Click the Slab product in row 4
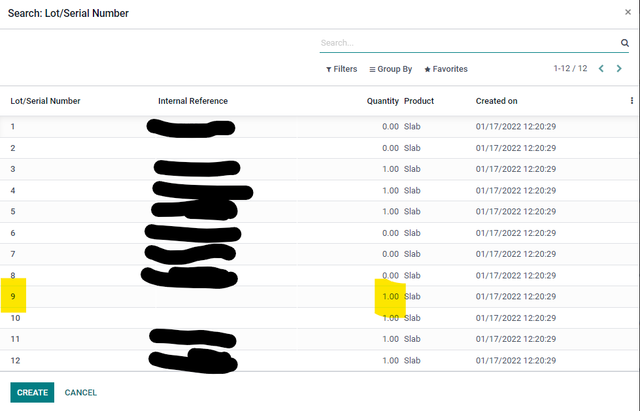 point(412,190)
